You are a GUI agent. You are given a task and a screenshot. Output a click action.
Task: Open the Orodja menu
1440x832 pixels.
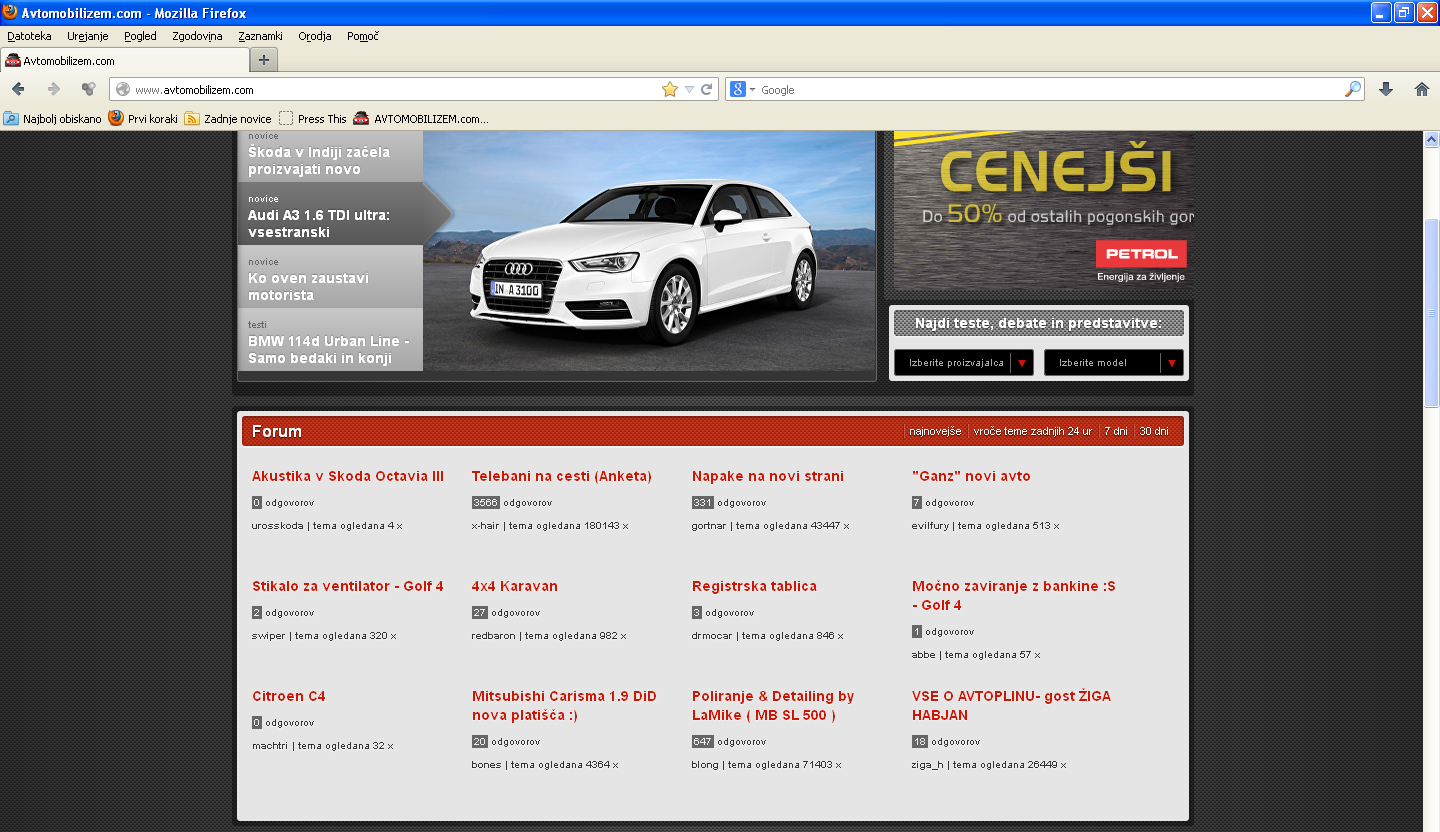click(315, 36)
